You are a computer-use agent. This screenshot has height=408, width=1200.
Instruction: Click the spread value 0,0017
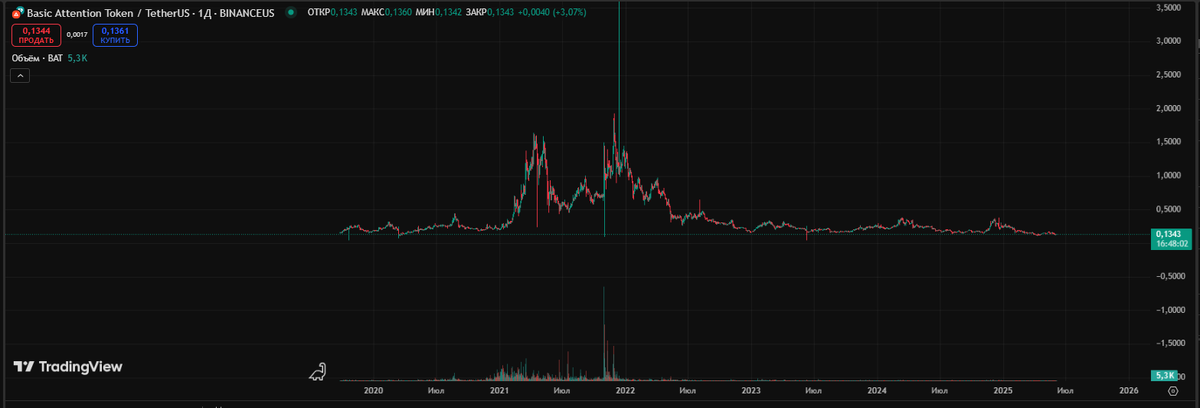pos(76,35)
